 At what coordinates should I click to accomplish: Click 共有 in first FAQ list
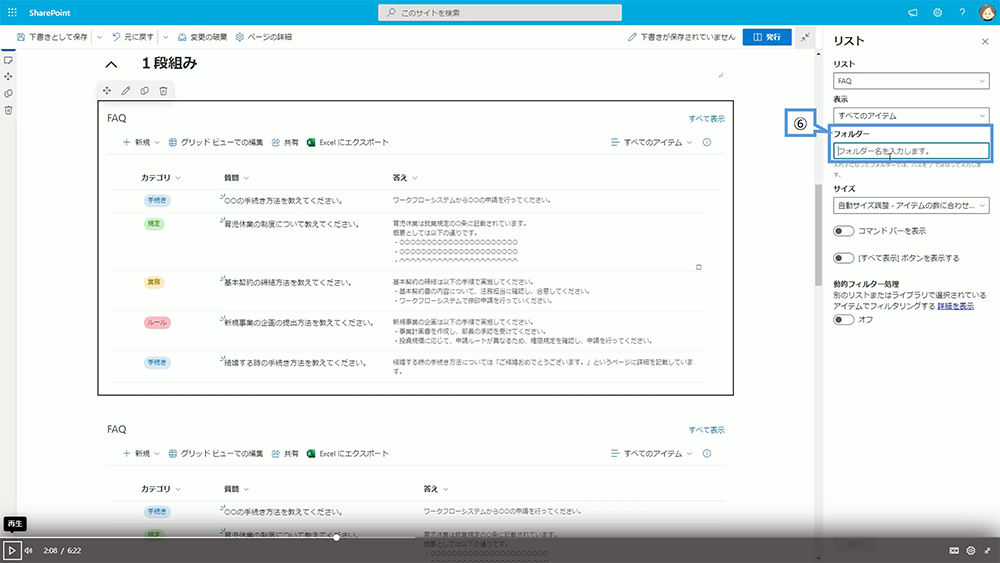tap(285, 142)
